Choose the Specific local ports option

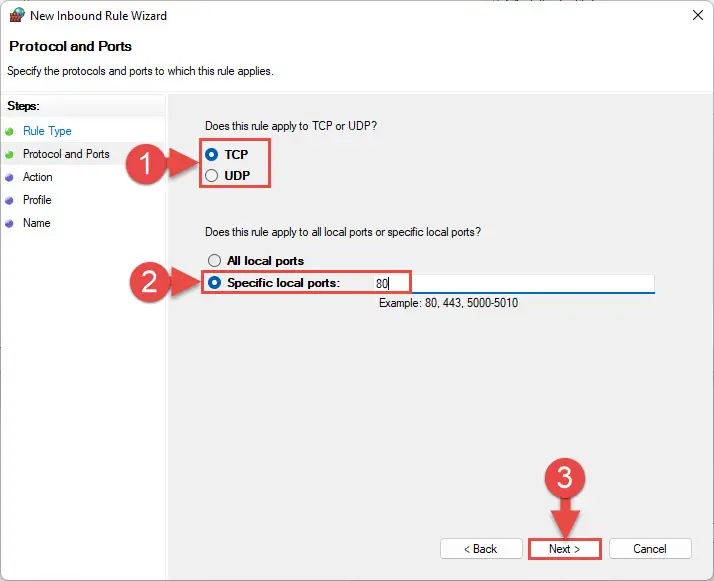point(214,283)
